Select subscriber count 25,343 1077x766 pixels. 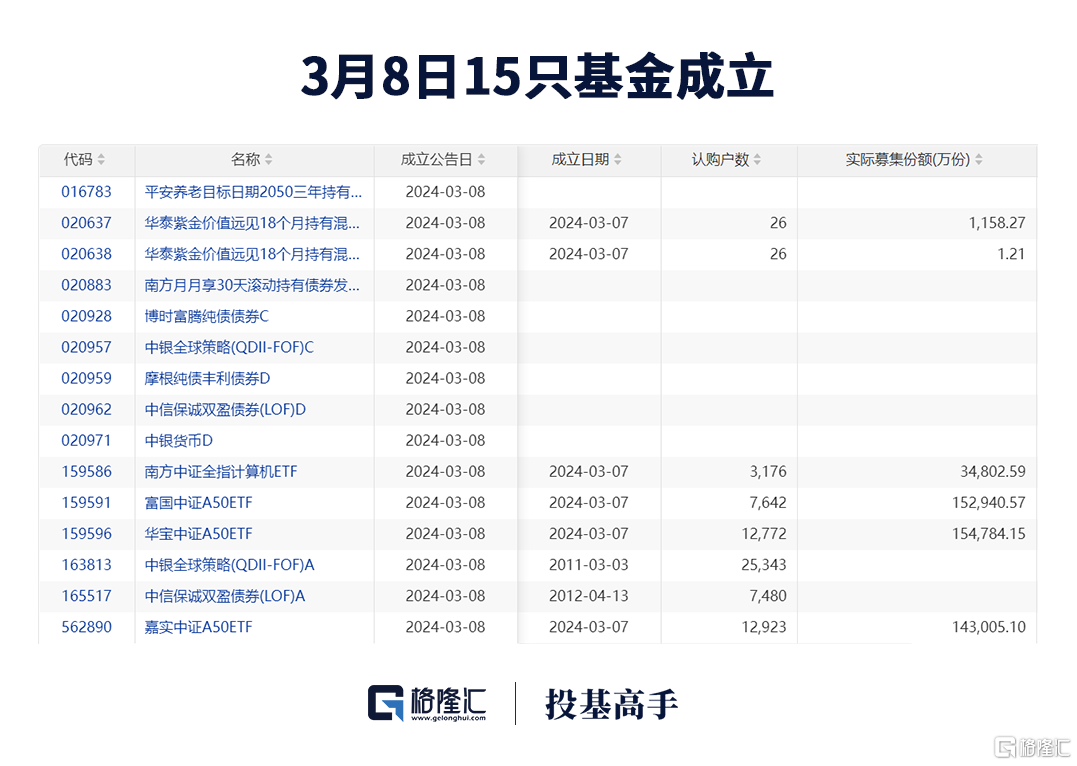click(764, 565)
